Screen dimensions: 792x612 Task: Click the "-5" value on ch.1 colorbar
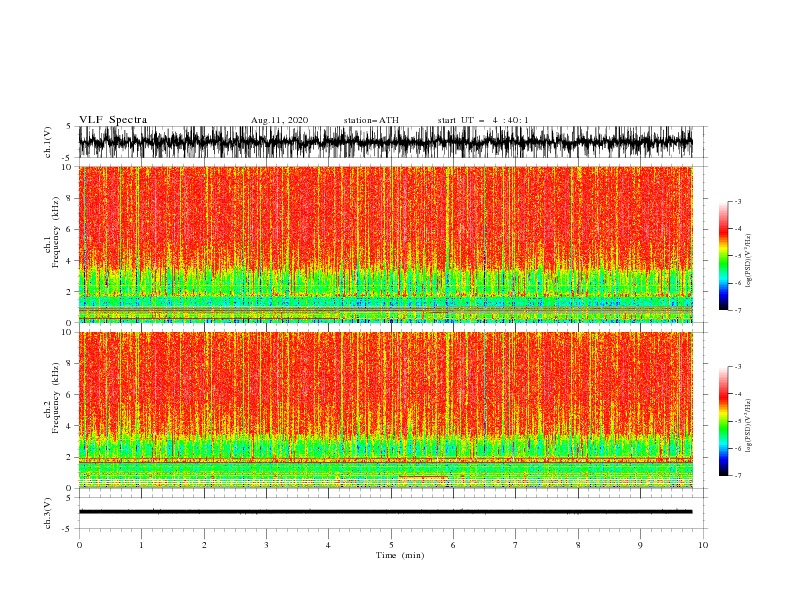click(737, 256)
